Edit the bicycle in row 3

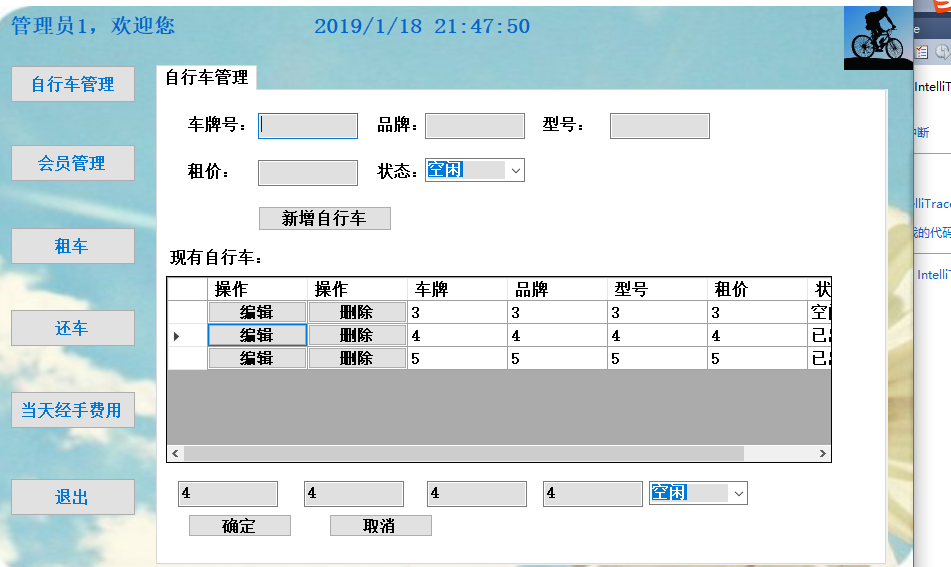[x=257, y=312]
